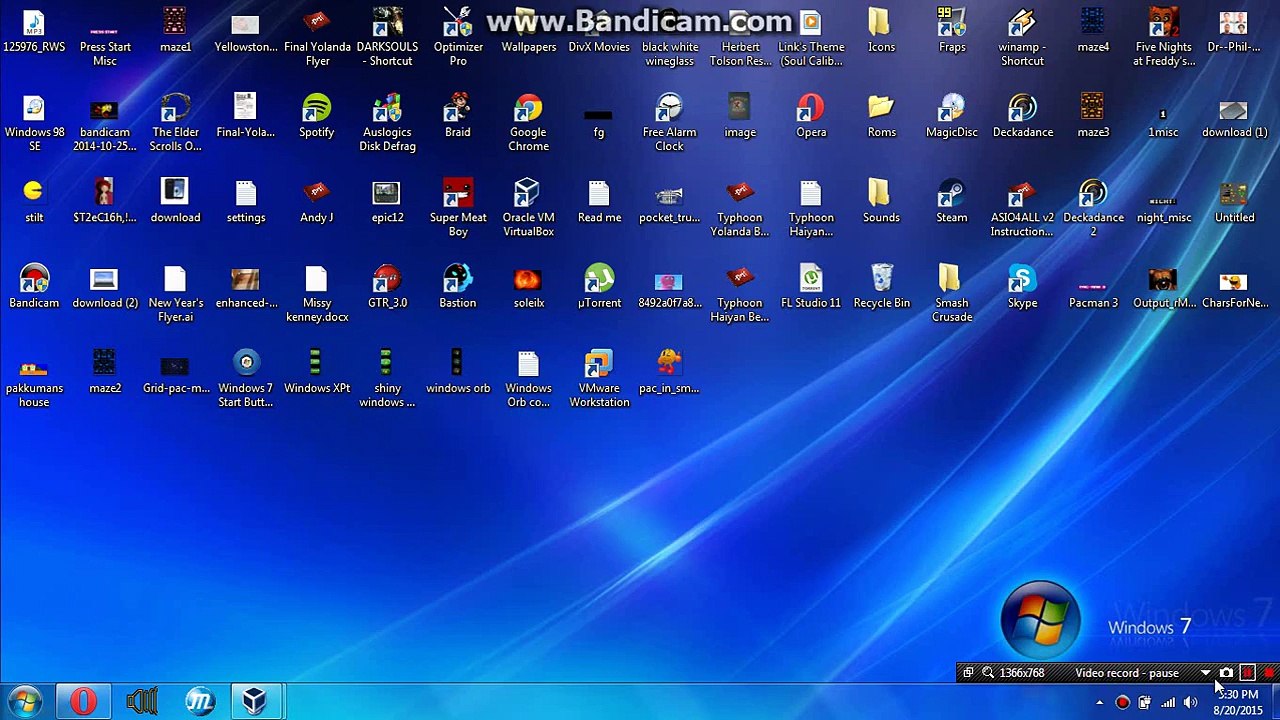Select the Optimizer Pro icon
1280x720 pixels.
click(458, 37)
